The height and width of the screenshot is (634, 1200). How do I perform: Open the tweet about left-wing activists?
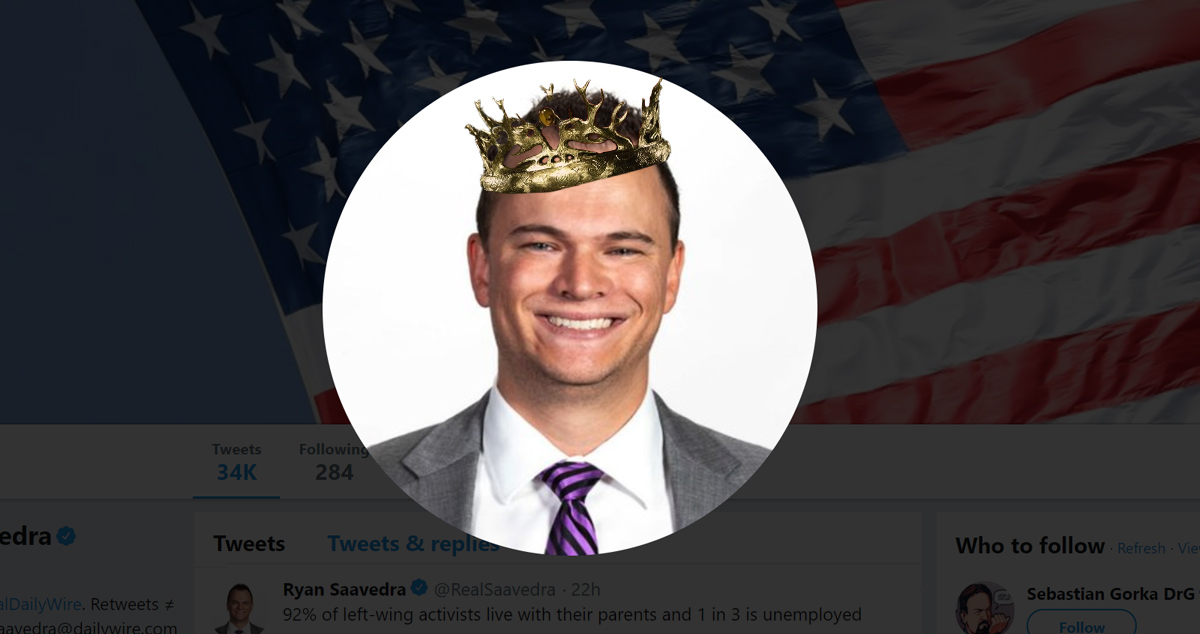[x=572, y=614]
